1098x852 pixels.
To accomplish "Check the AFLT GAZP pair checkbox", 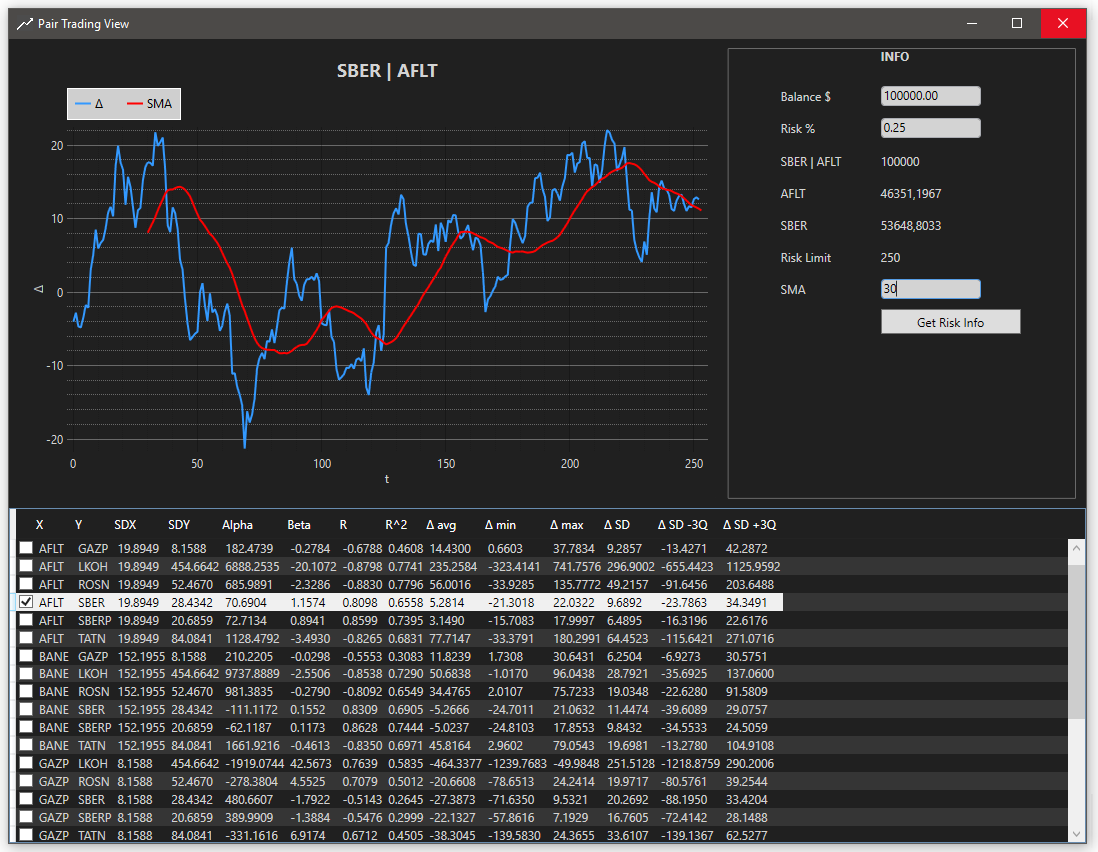I will 26,549.
